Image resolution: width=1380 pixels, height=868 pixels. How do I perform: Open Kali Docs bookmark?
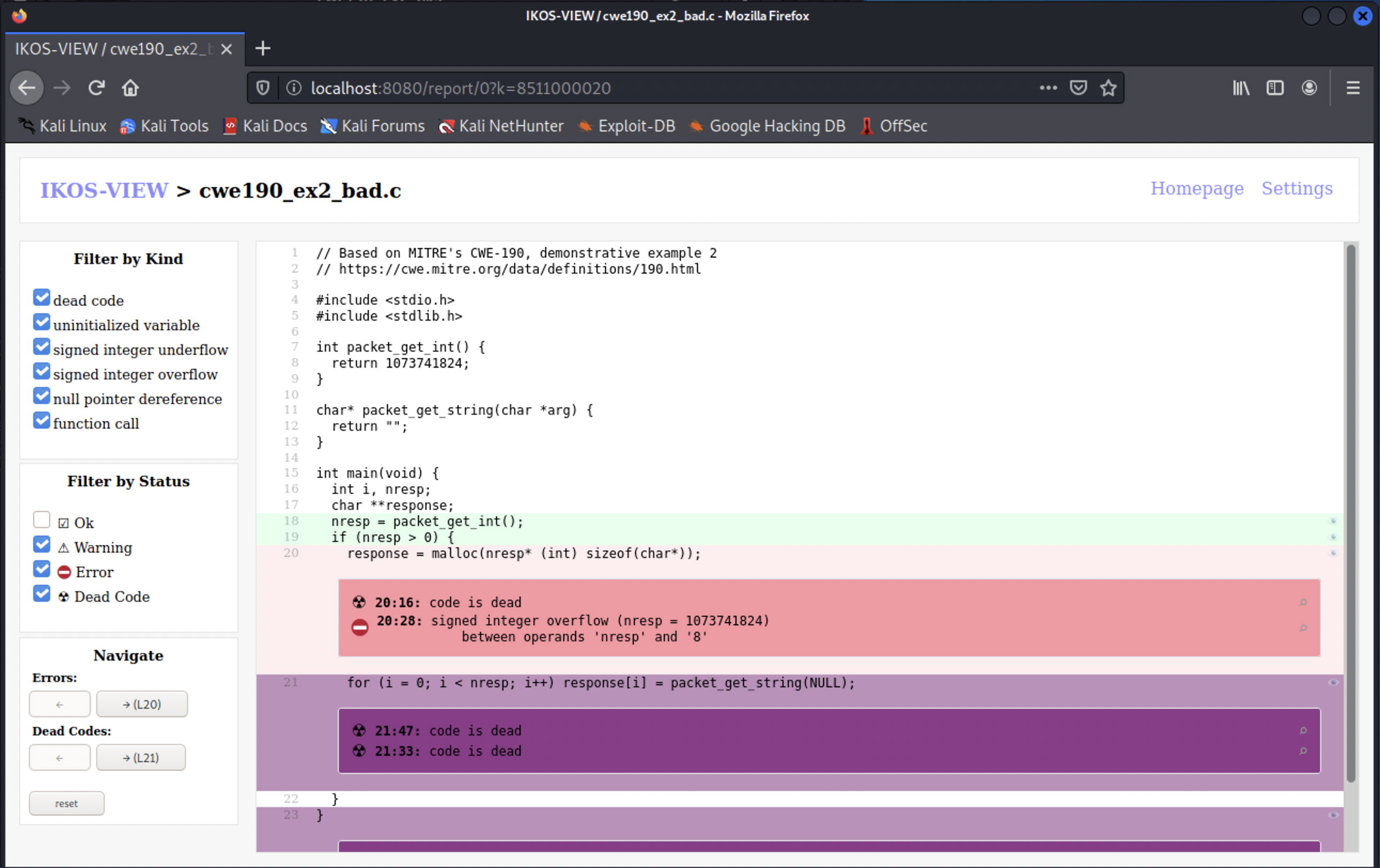(265, 126)
